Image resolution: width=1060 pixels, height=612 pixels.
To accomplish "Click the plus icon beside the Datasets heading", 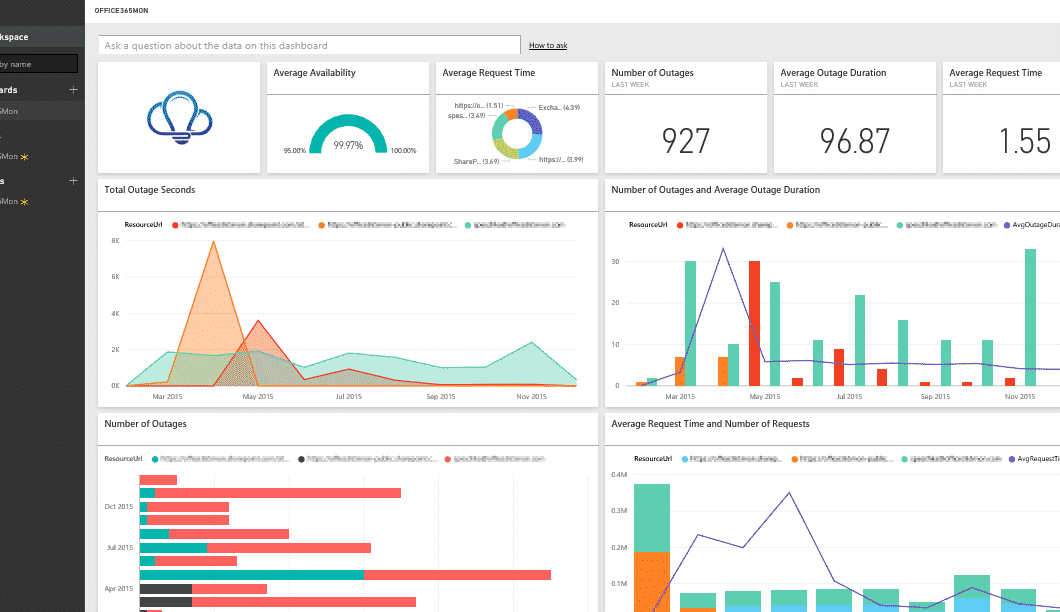I will pos(73,181).
